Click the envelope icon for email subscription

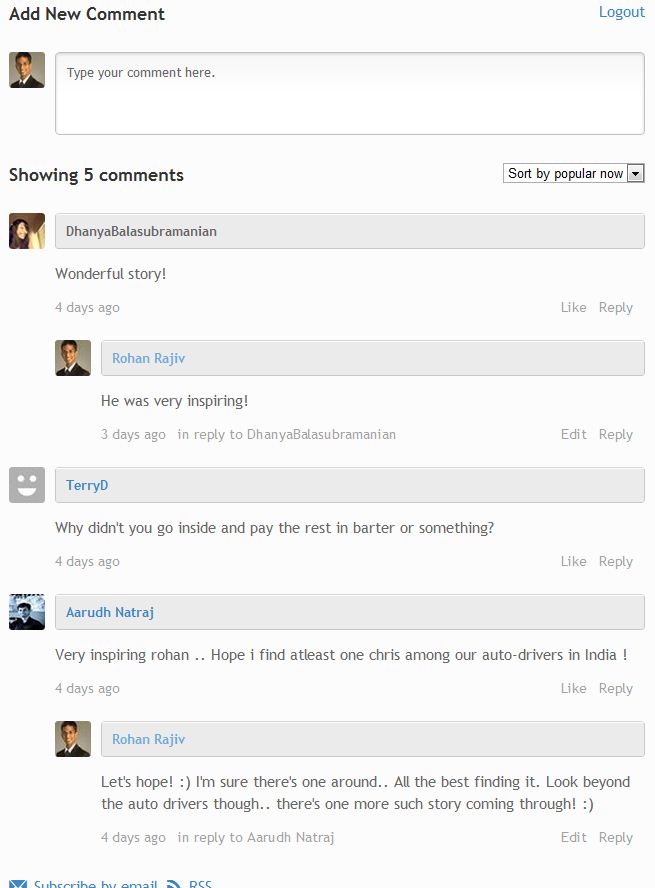click(18, 884)
